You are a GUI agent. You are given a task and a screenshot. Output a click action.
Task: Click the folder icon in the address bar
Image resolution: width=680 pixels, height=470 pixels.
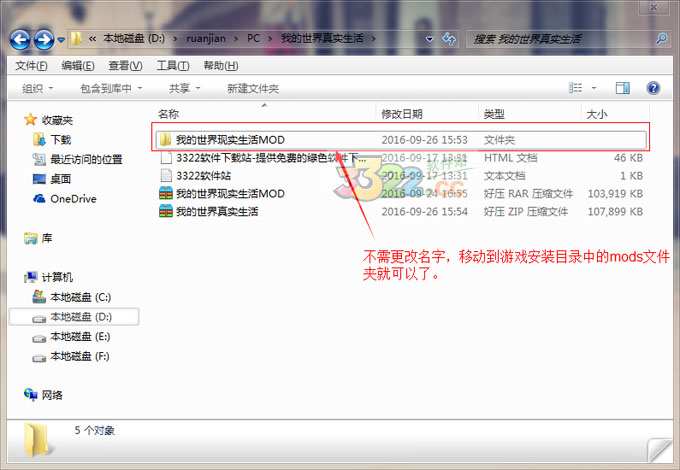coord(76,39)
